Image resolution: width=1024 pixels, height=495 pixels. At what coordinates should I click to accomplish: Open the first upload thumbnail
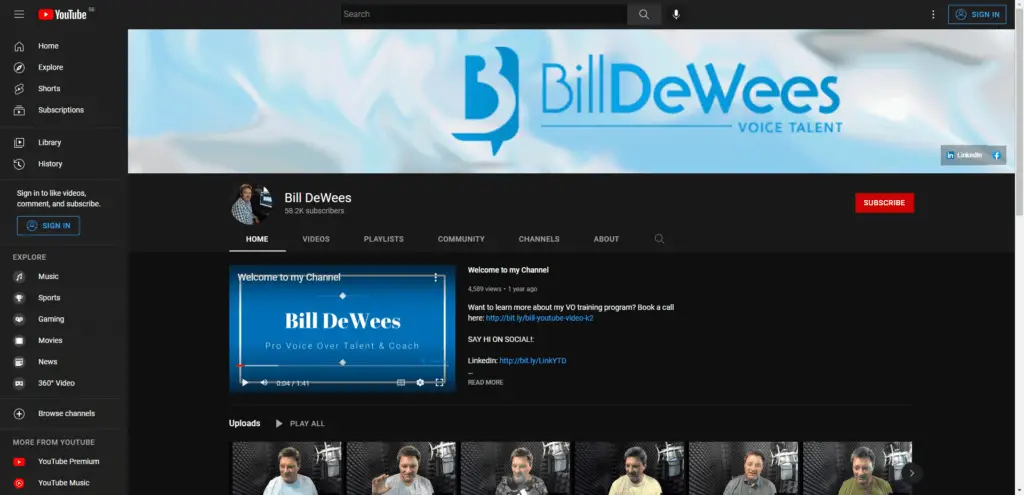(x=287, y=468)
